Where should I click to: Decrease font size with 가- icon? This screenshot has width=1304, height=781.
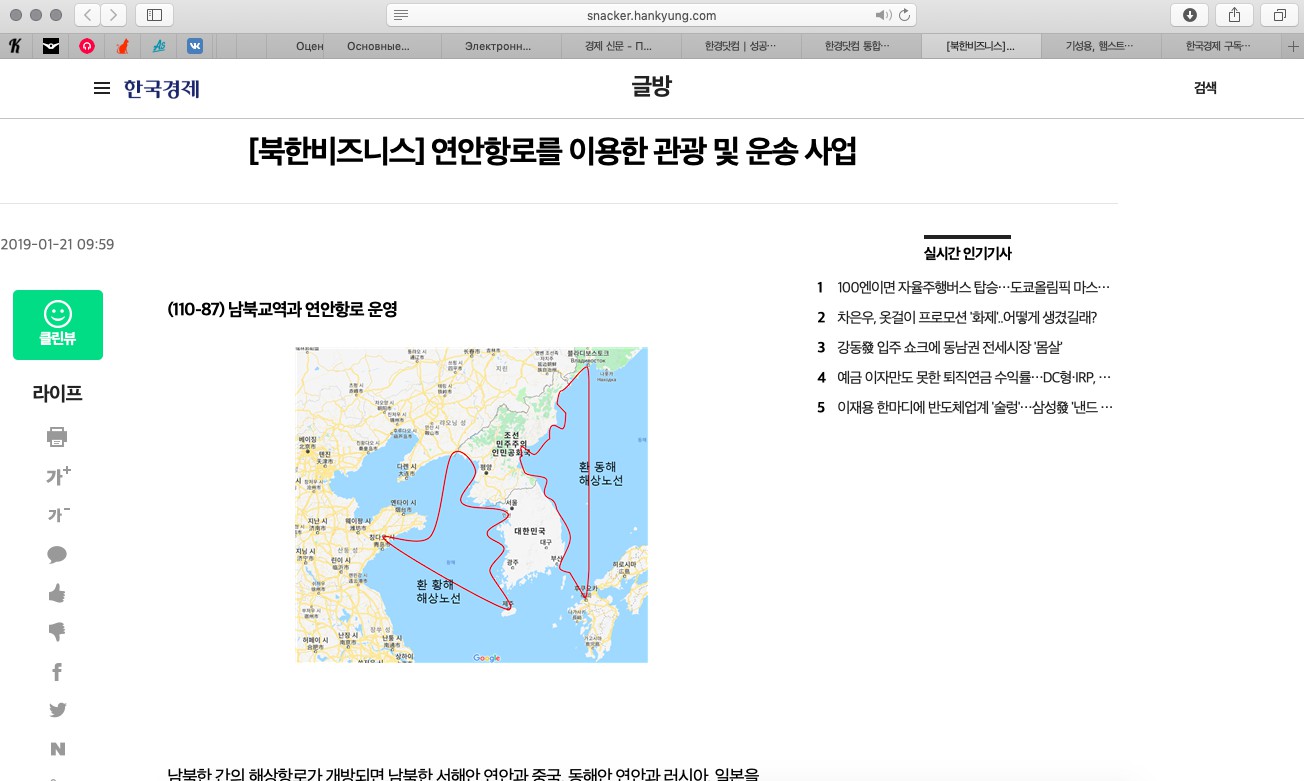58,515
